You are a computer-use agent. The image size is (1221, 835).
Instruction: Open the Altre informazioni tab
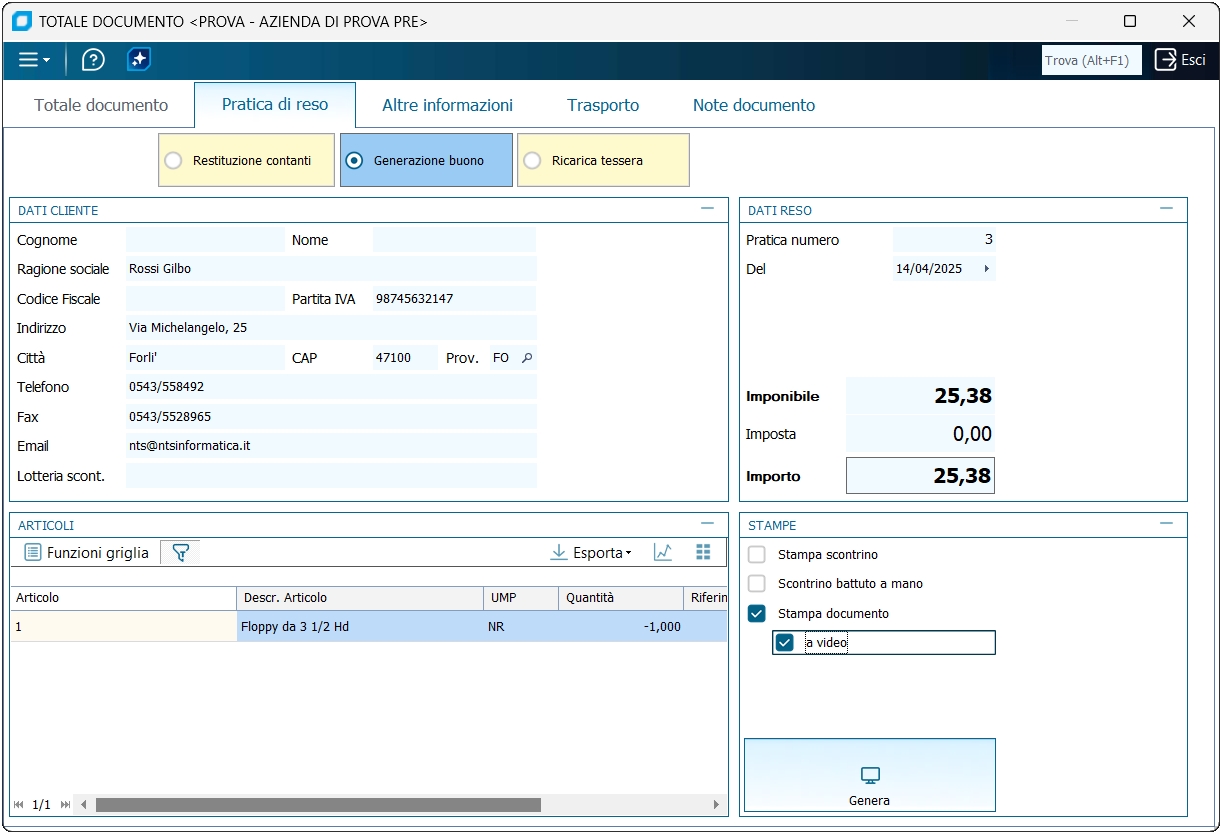point(447,105)
